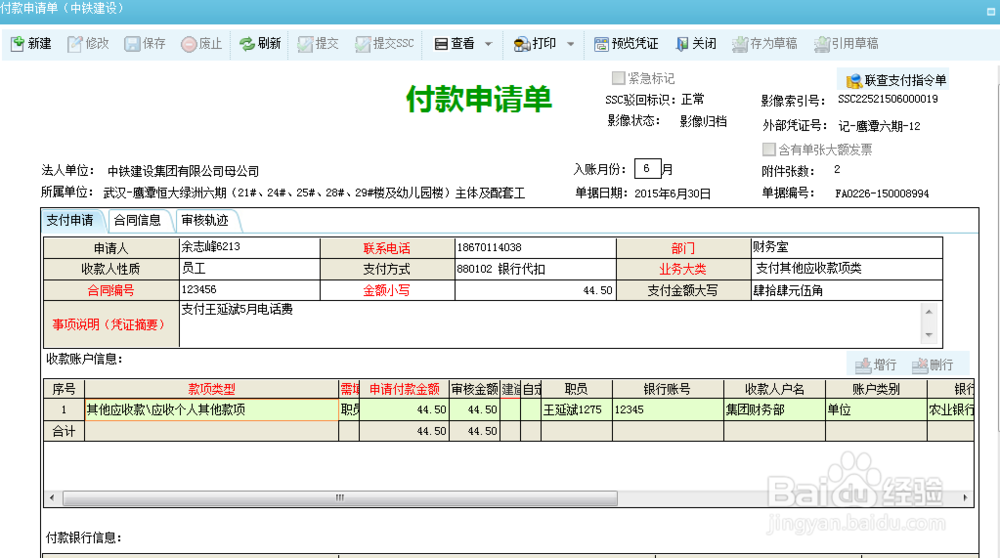Click the 新建 (New) toolbar icon
The width and height of the screenshot is (1000, 558).
[18, 43]
